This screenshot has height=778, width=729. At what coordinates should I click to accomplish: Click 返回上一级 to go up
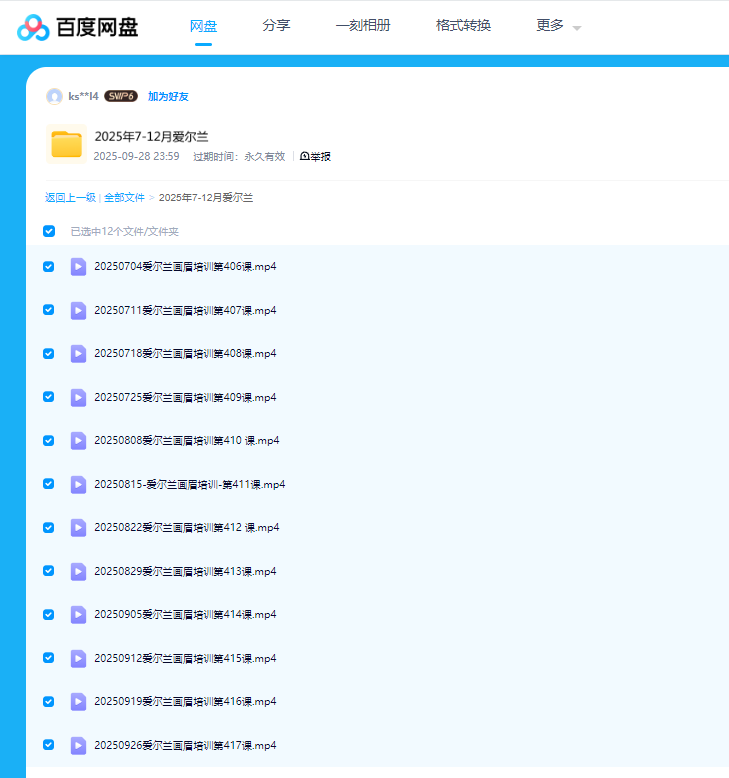pos(70,197)
